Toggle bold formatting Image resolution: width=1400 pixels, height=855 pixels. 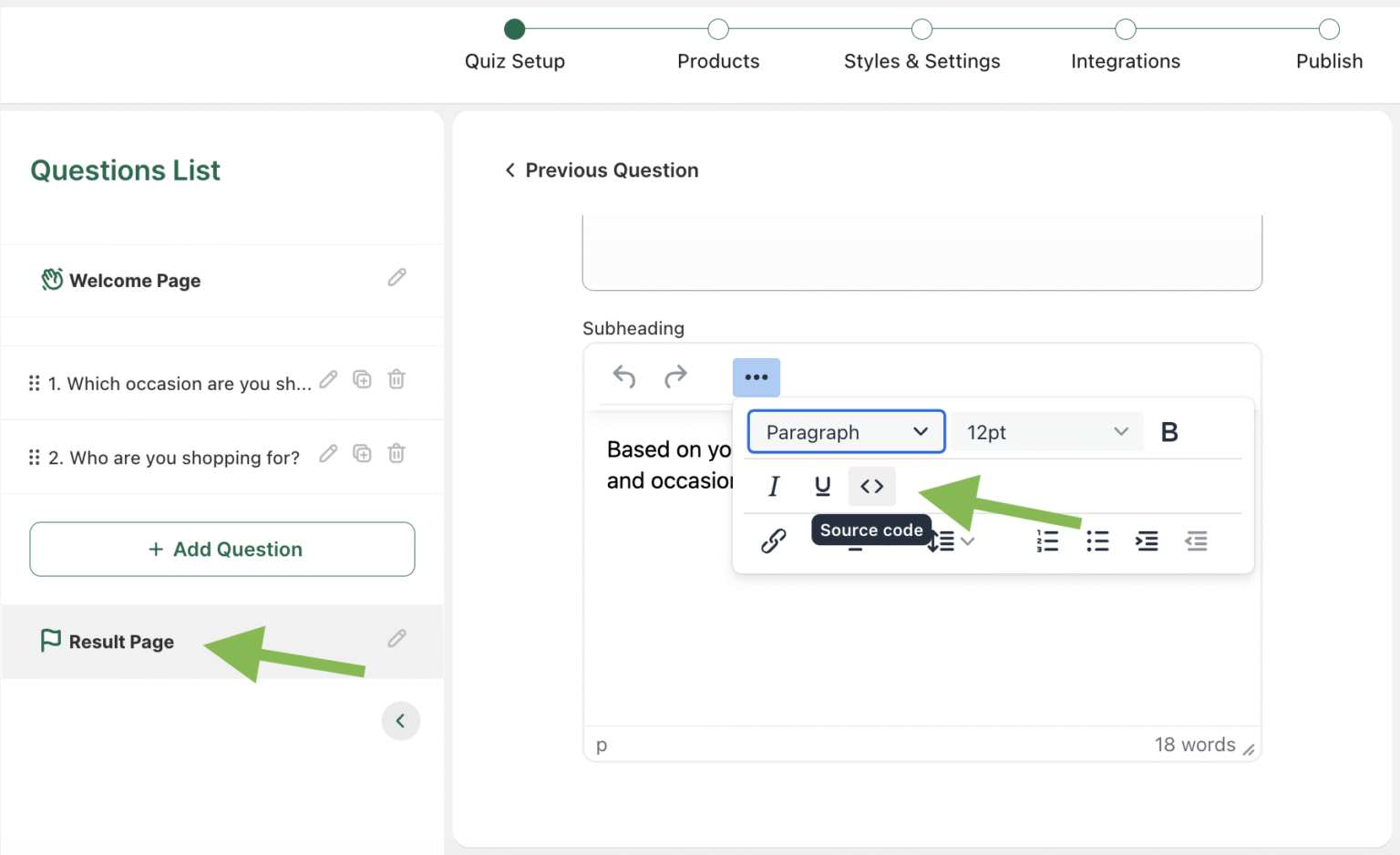pos(1169,431)
